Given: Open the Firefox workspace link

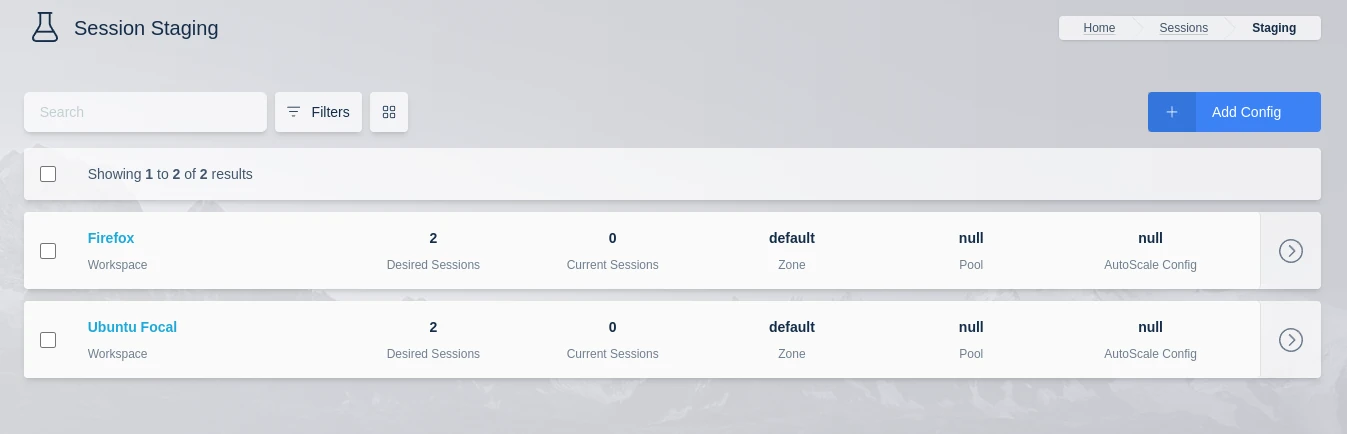Looking at the screenshot, I should click(x=111, y=238).
